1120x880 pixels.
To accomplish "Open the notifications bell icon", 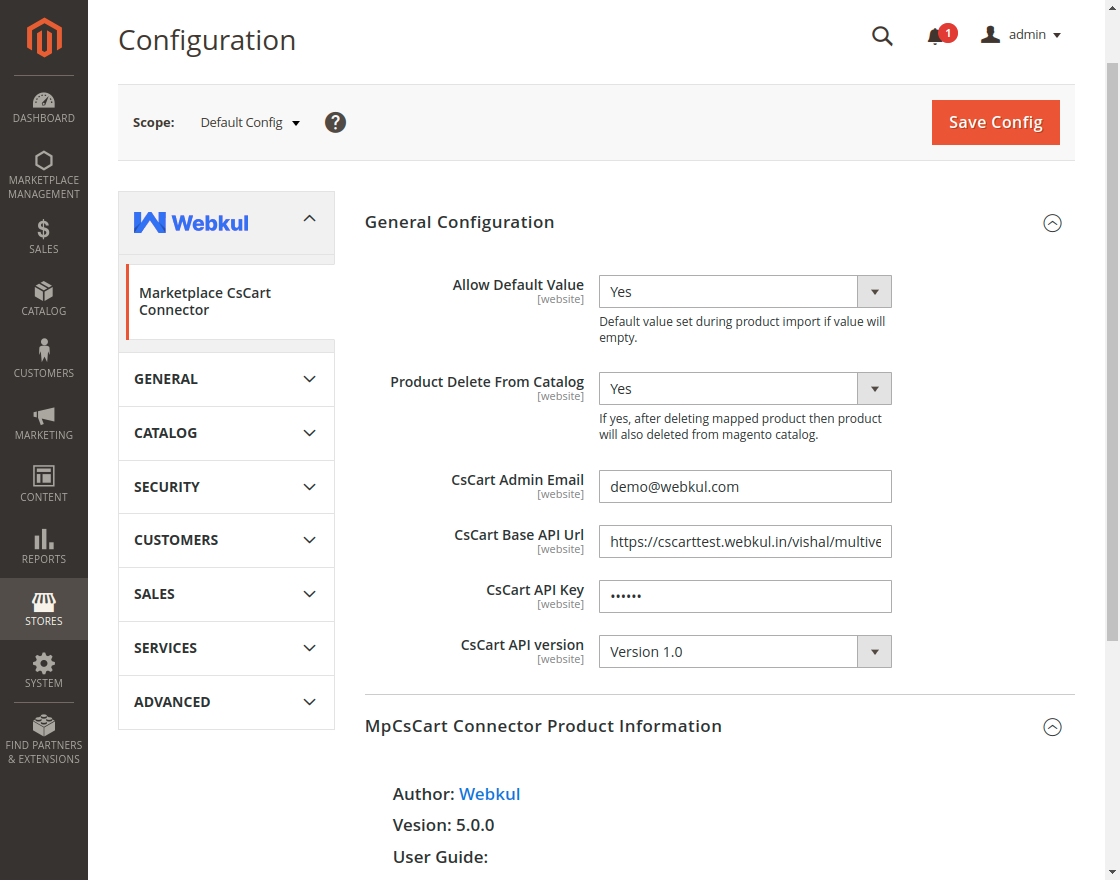I will 935,36.
